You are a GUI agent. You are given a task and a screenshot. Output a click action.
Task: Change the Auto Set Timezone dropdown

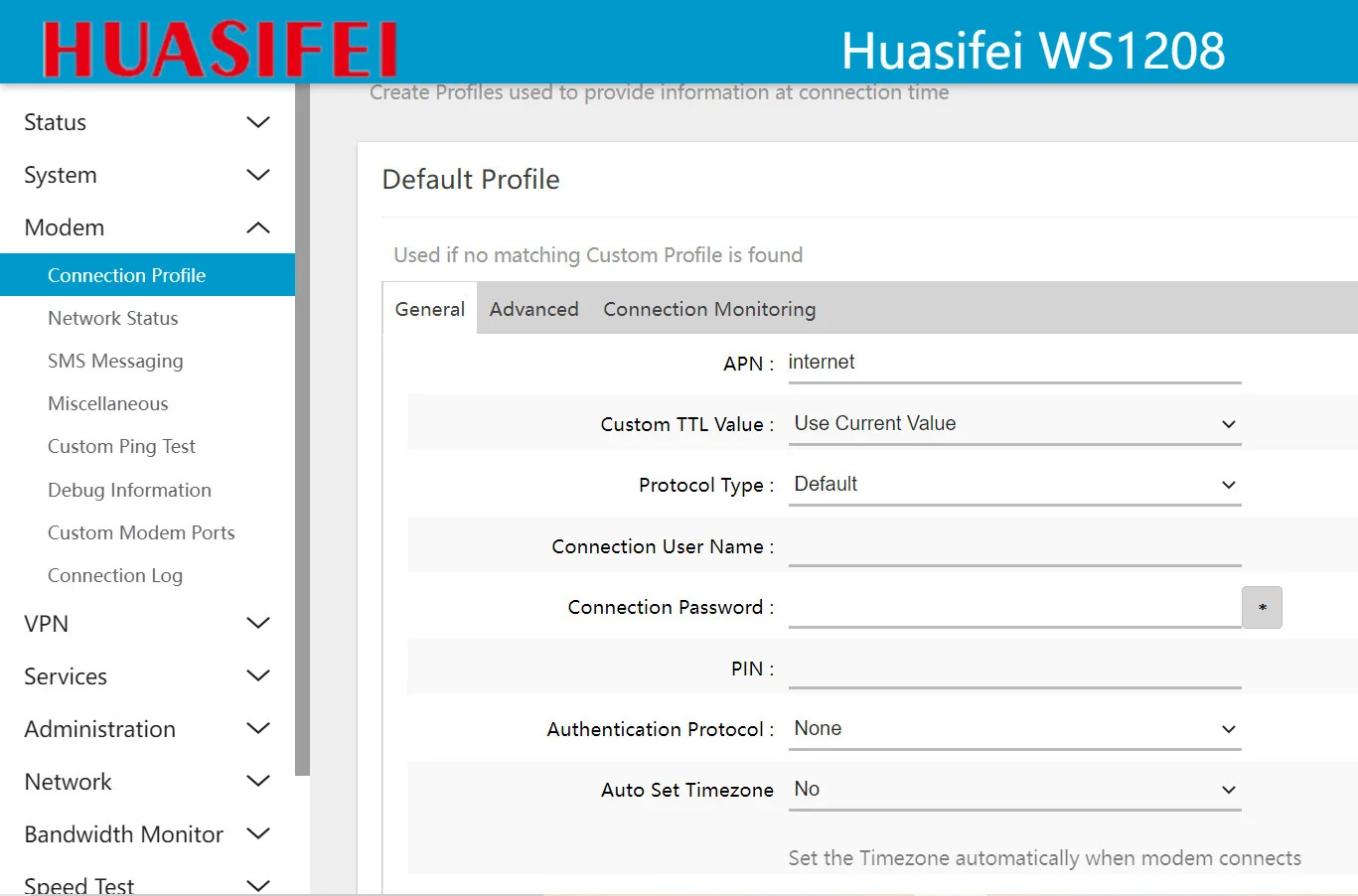click(1014, 790)
